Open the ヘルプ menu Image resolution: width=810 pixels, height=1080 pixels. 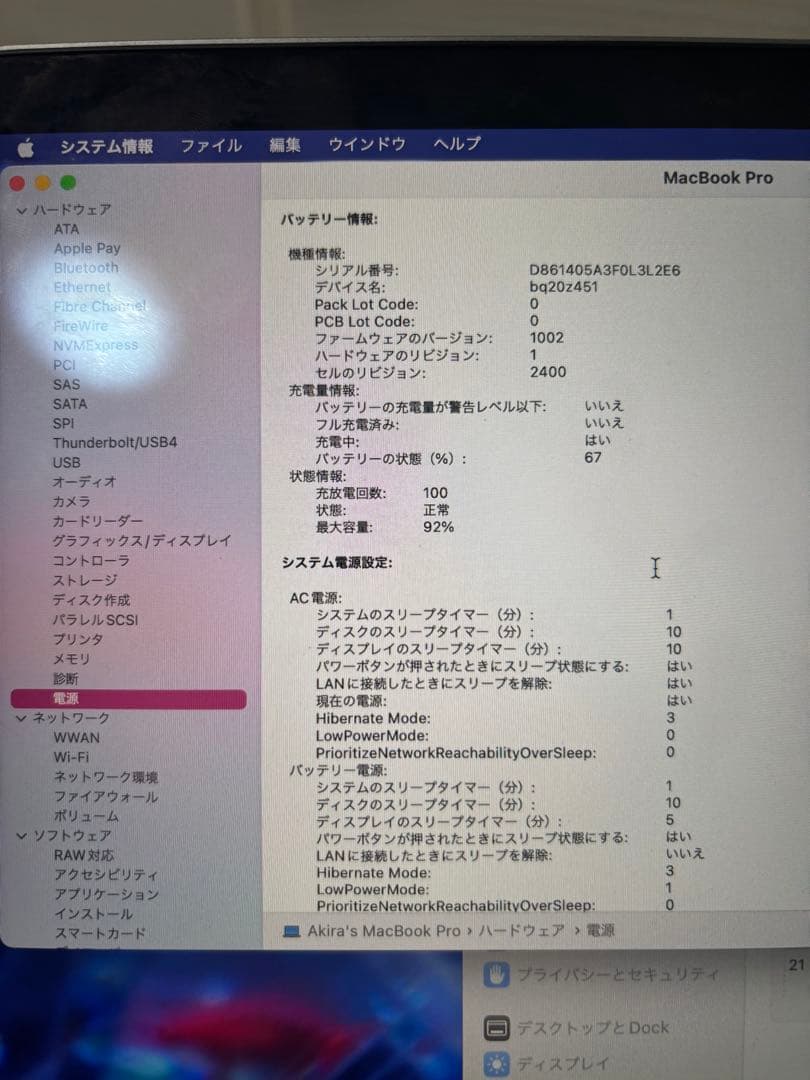pos(456,143)
